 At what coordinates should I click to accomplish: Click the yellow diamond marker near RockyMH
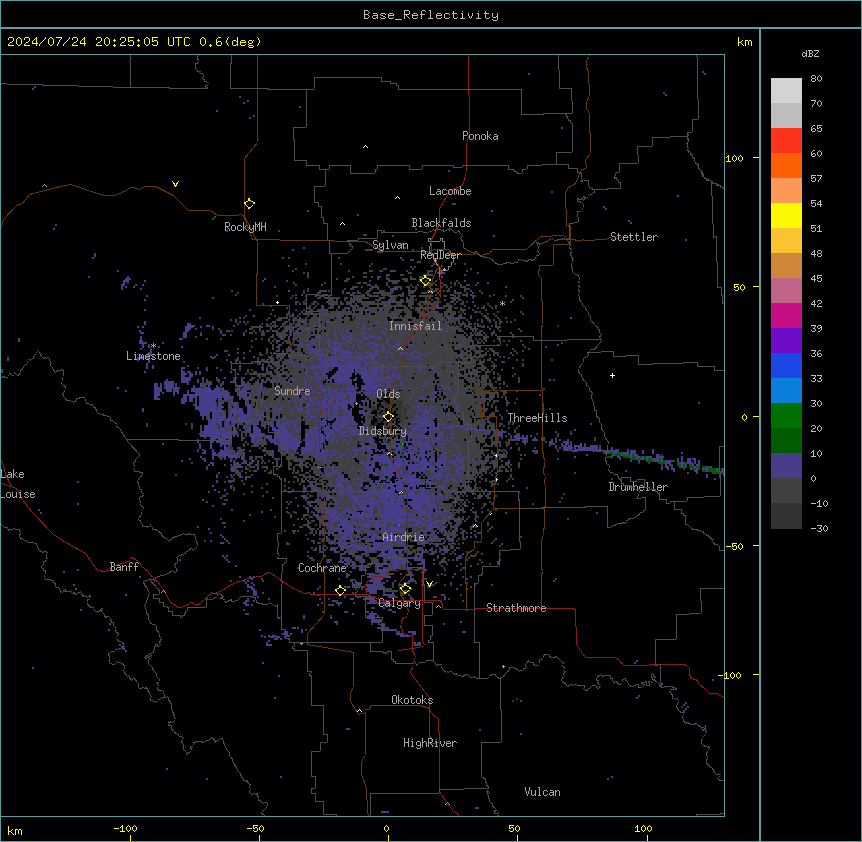click(250, 204)
